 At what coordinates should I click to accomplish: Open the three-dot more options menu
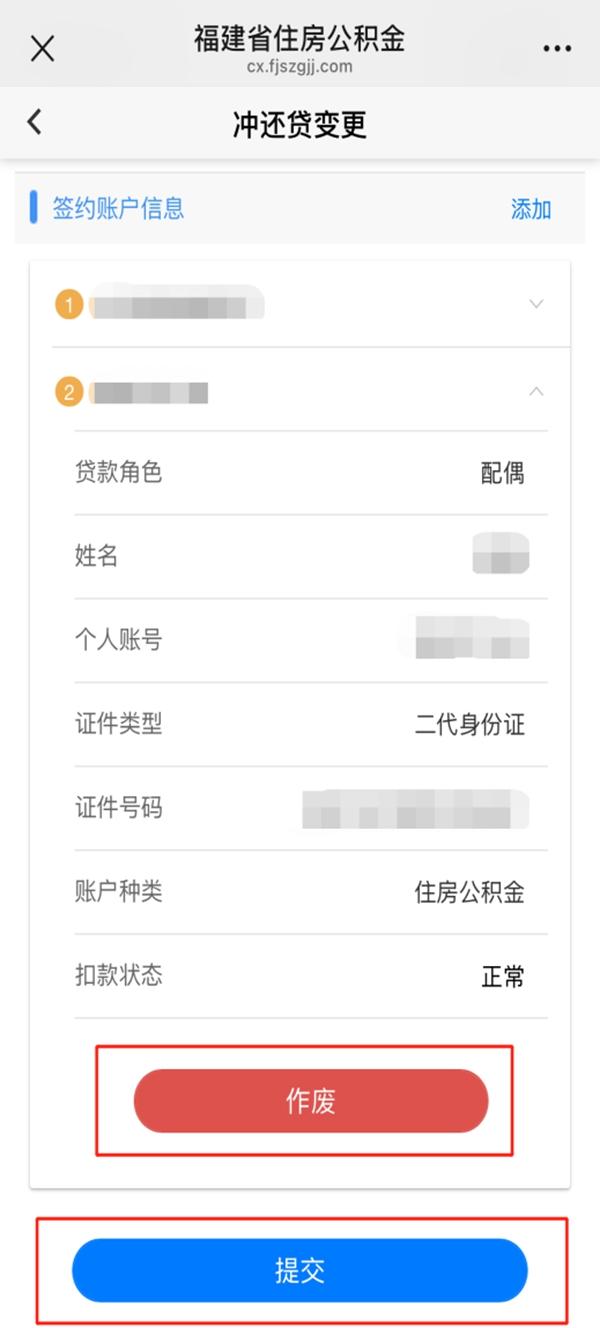coord(556,48)
